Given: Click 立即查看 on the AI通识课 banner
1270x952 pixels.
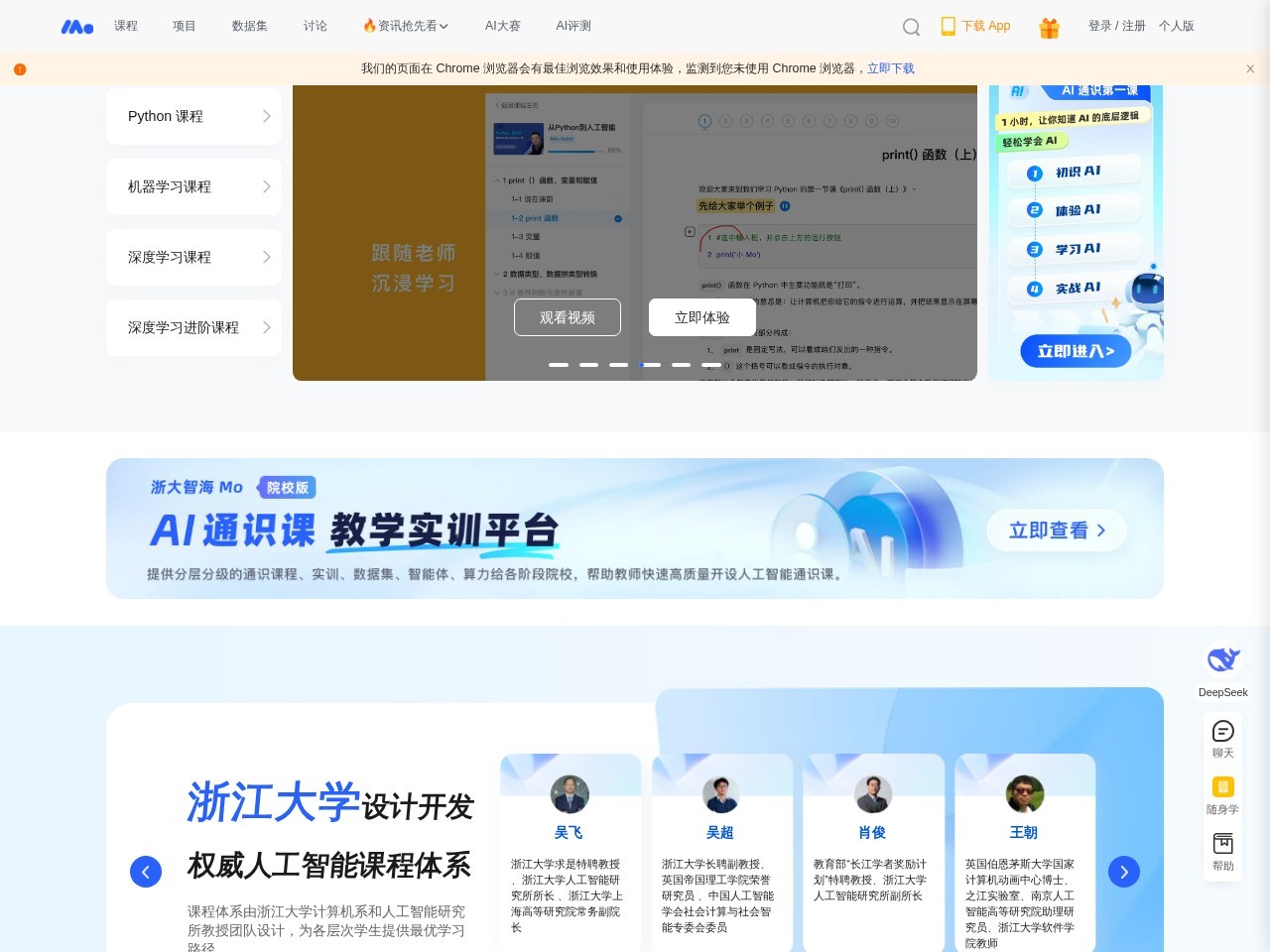Looking at the screenshot, I should tap(1056, 531).
